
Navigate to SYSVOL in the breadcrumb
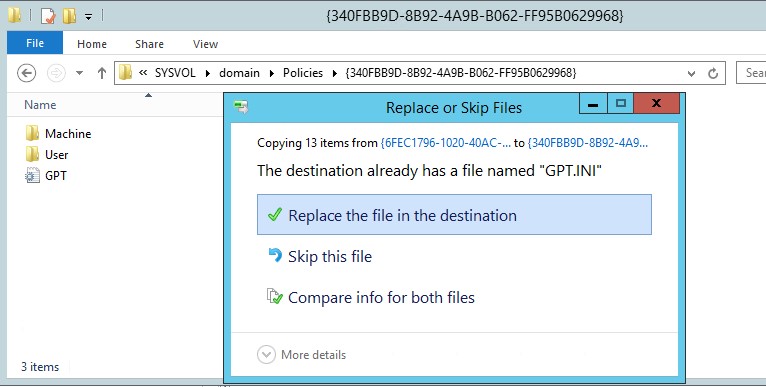pos(175,73)
